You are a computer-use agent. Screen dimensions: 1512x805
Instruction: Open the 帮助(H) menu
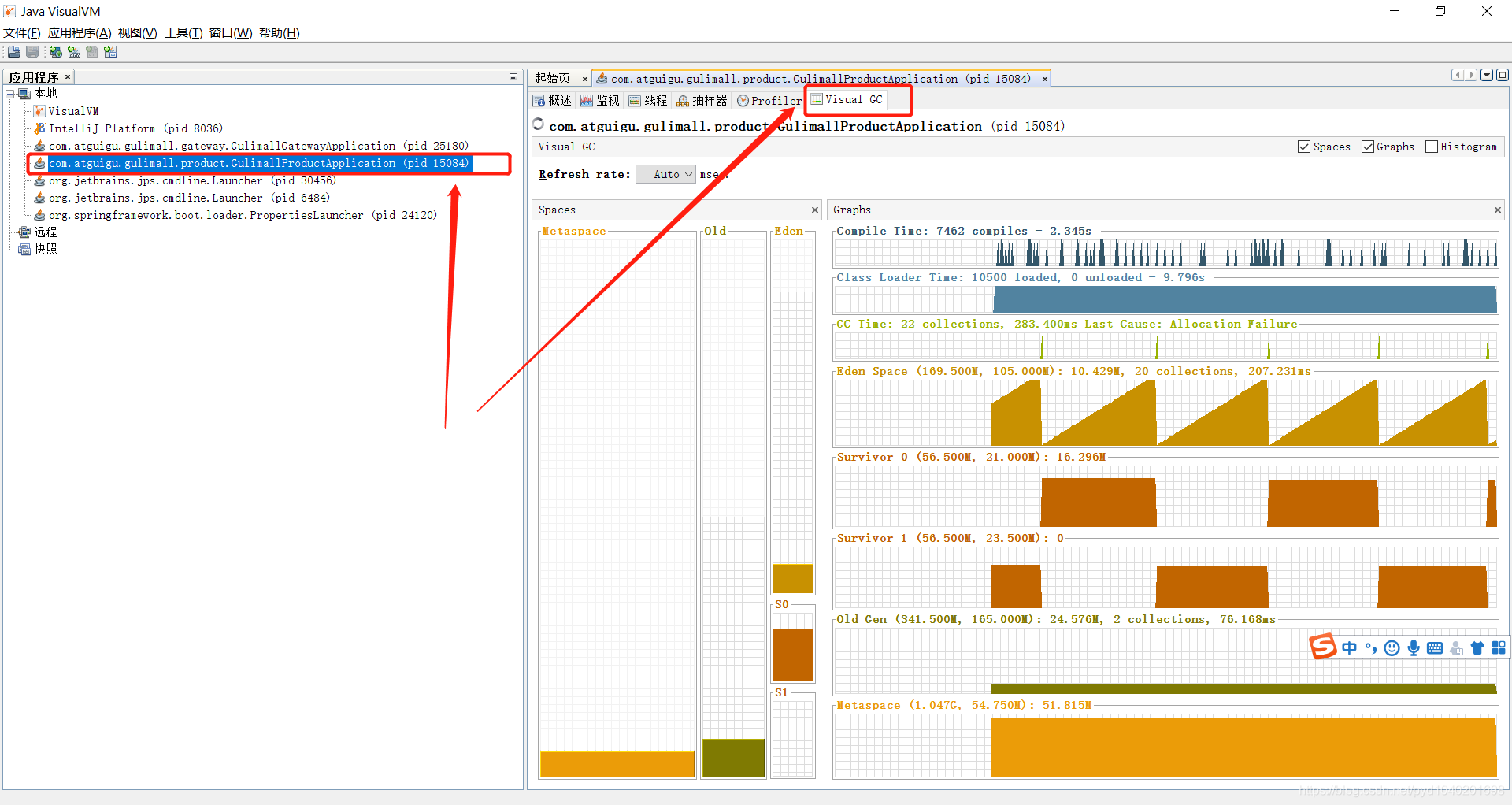click(280, 33)
